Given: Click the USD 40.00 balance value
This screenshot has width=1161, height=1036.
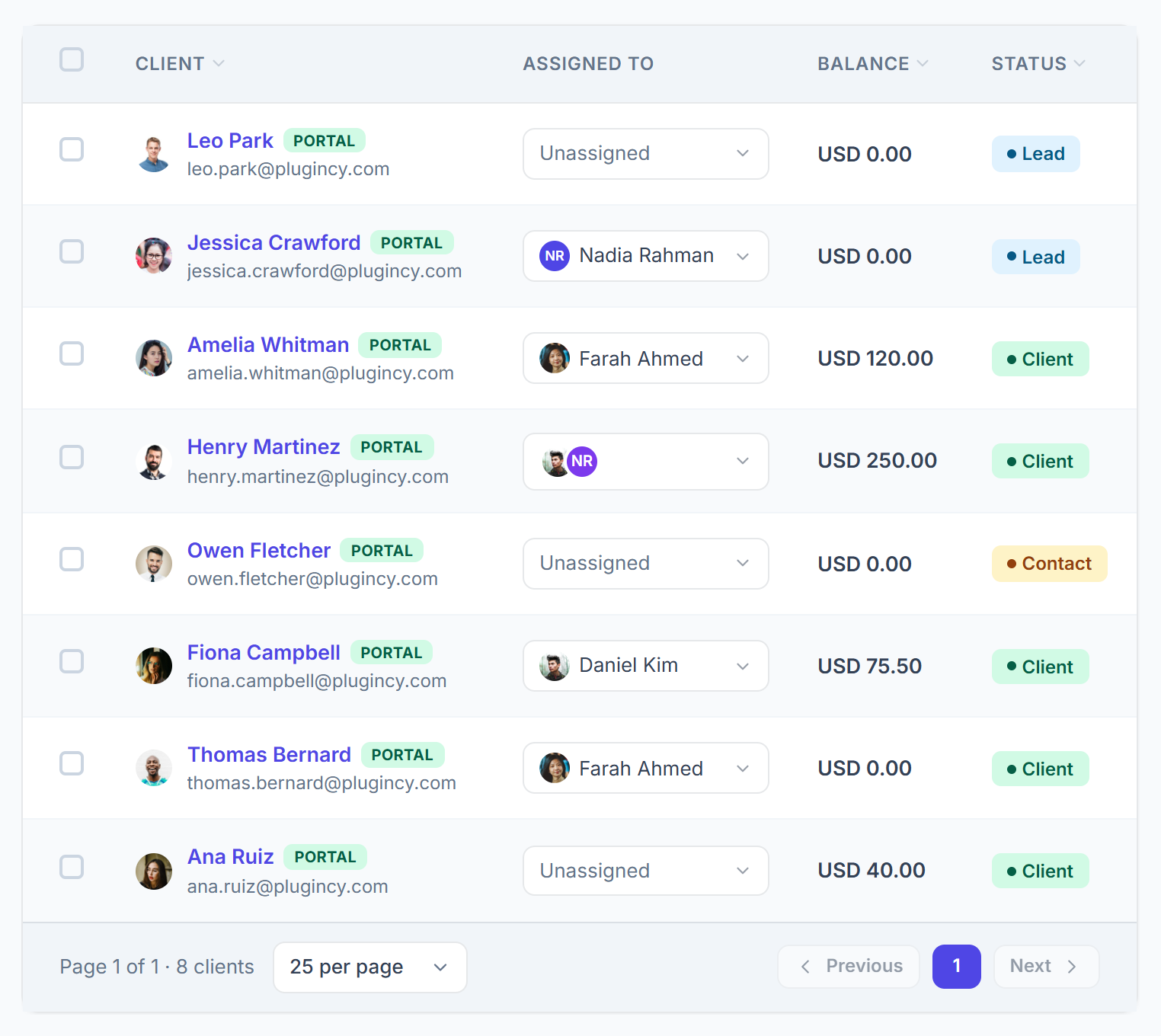Looking at the screenshot, I should [x=872, y=871].
